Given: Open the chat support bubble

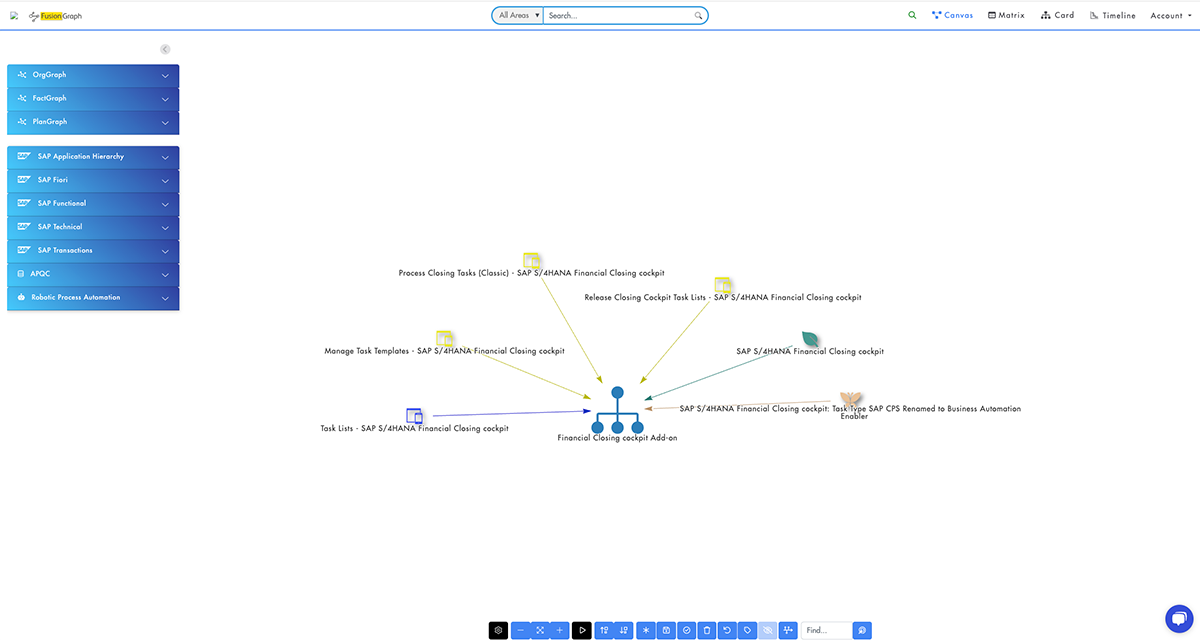Looking at the screenshot, I should (x=1181, y=618).
